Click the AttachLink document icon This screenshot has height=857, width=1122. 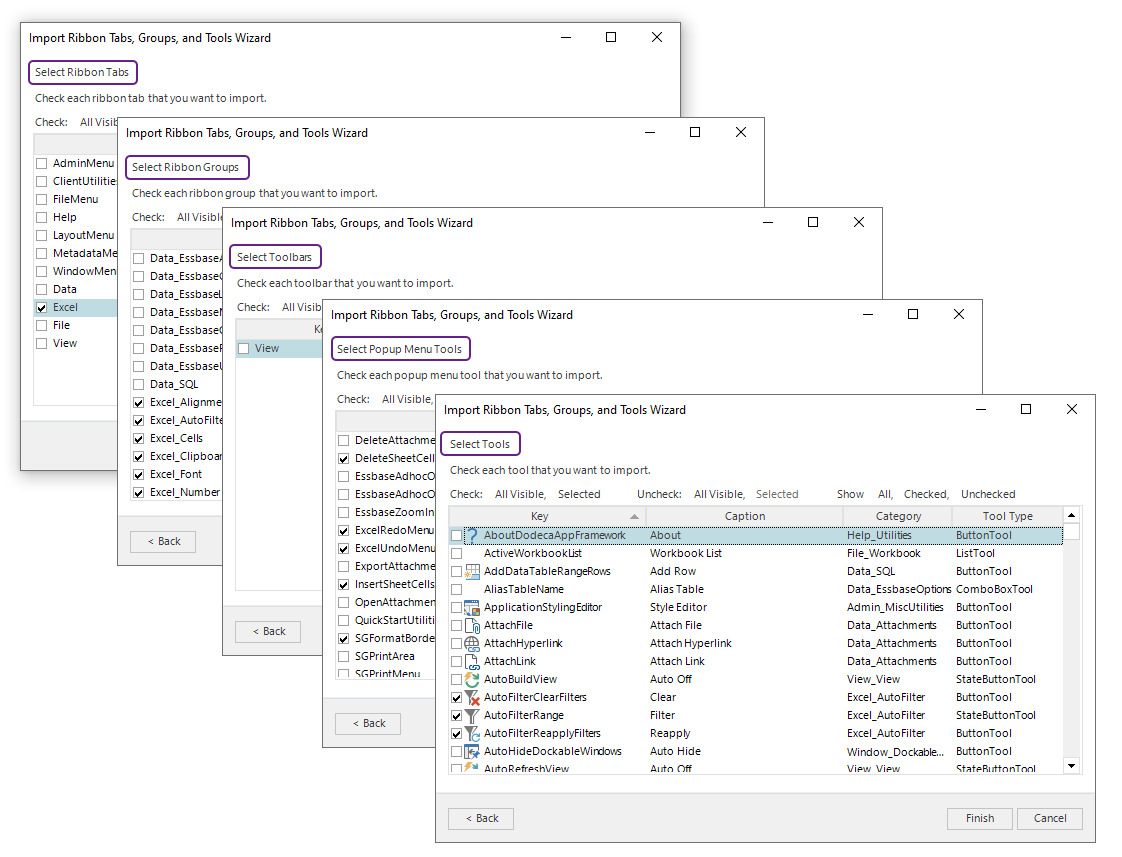[472, 661]
